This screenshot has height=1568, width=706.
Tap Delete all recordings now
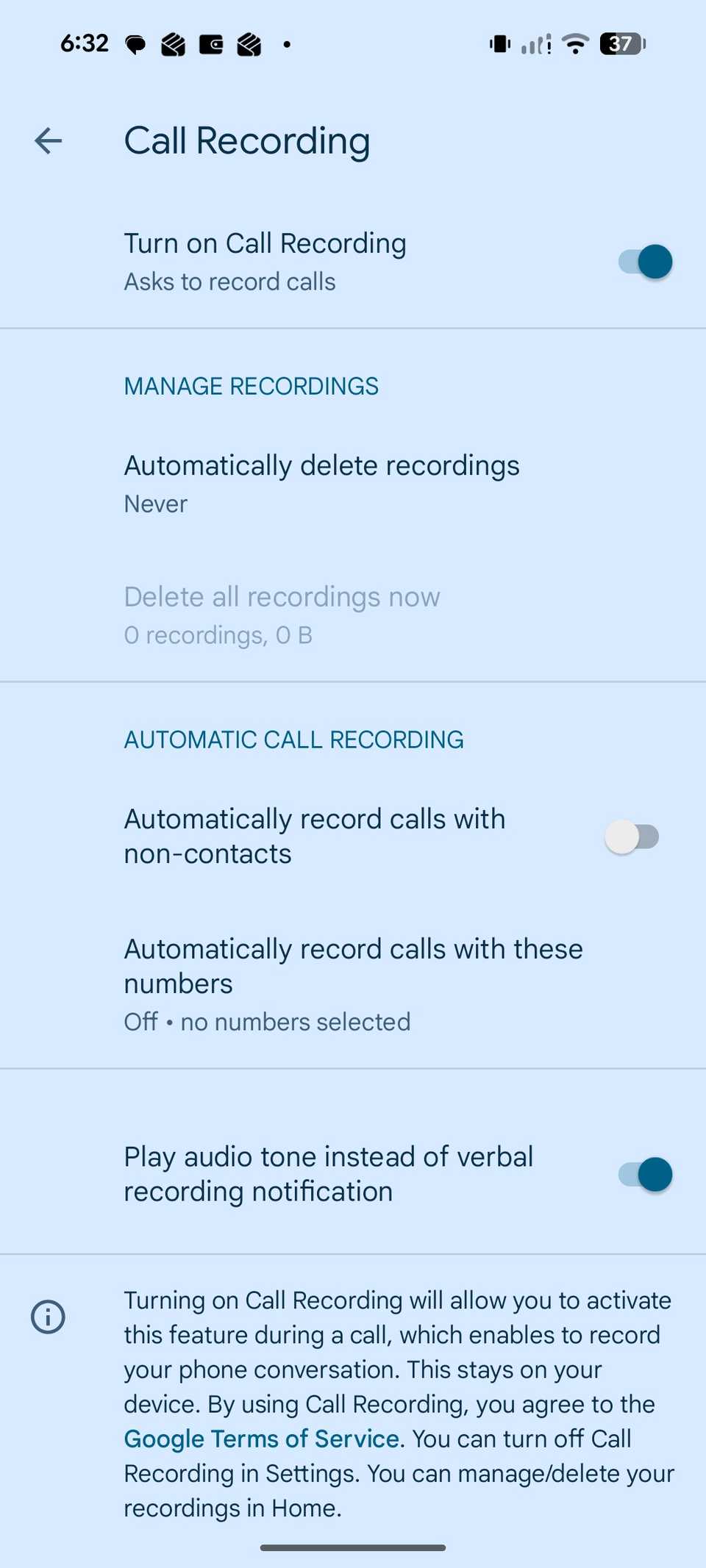[282, 614]
